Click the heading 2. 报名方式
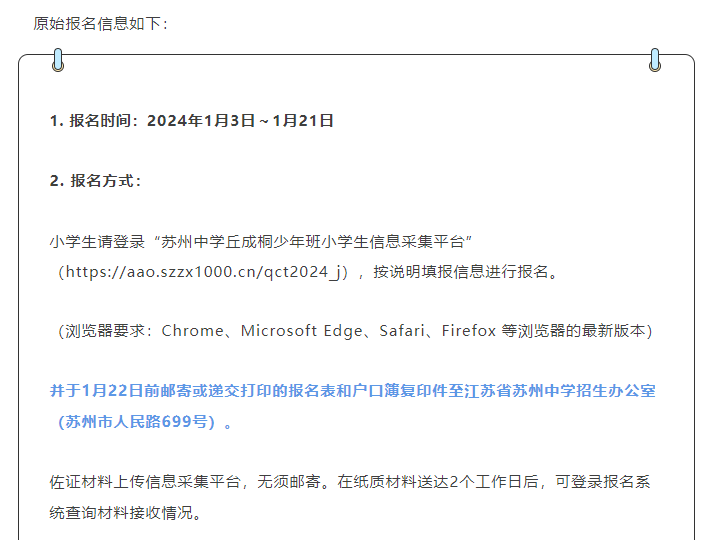Screen dimensions: 714x540 tap(96, 181)
